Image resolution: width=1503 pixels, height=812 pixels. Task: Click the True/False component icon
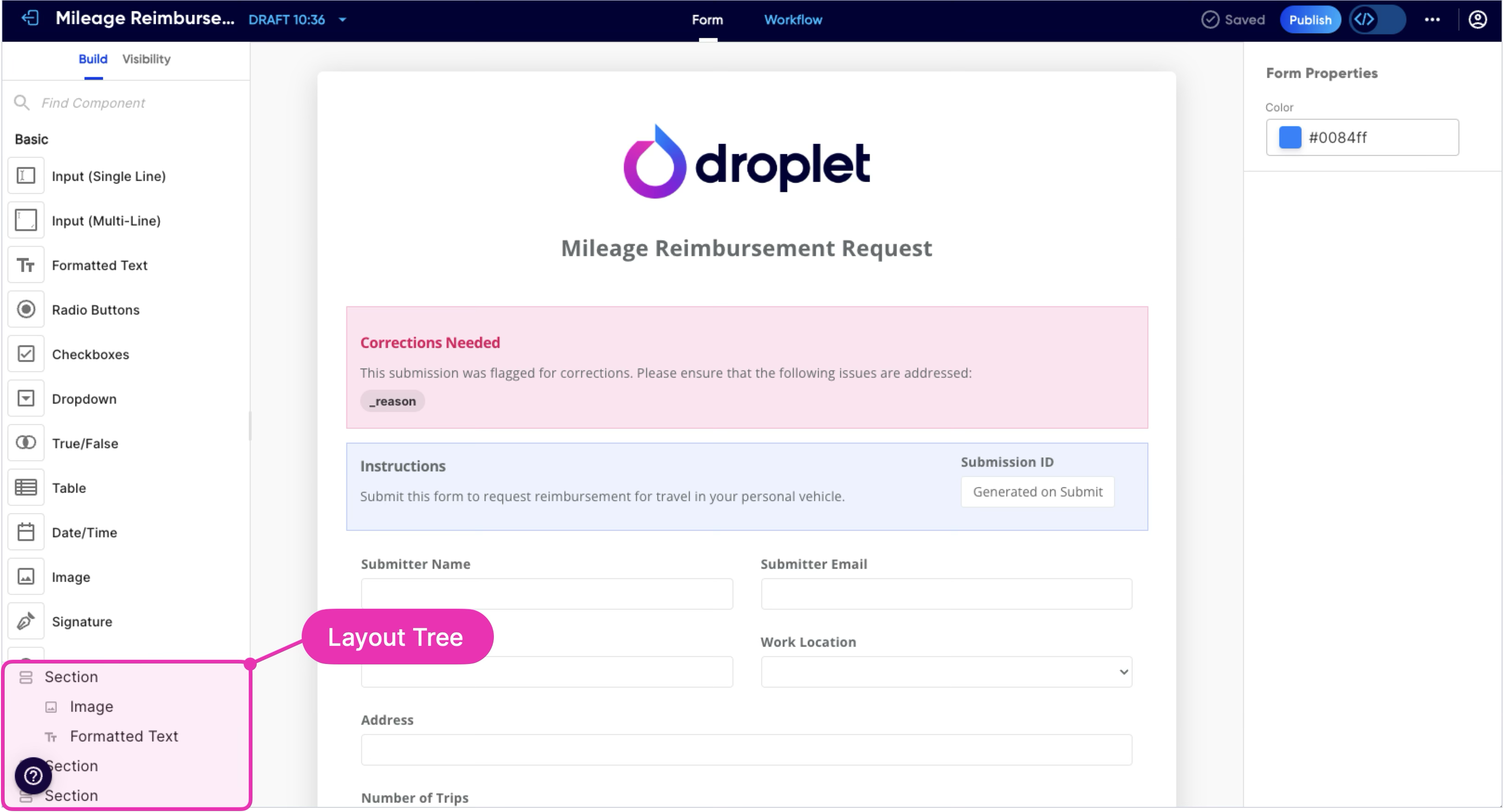[26, 443]
